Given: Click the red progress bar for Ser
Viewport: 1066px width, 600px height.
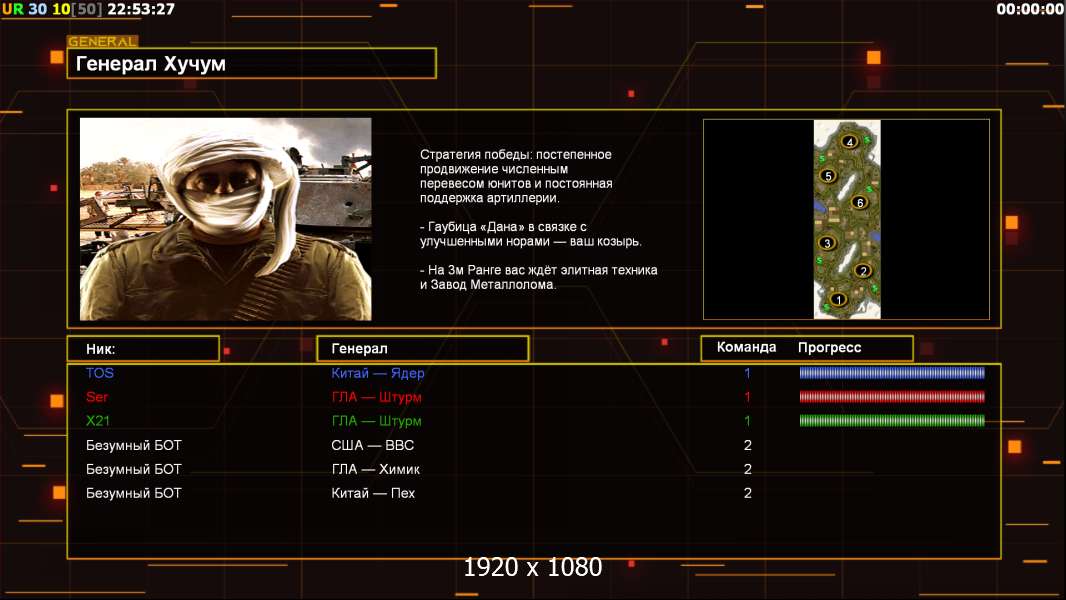Looking at the screenshot, I should coord(892,397).
